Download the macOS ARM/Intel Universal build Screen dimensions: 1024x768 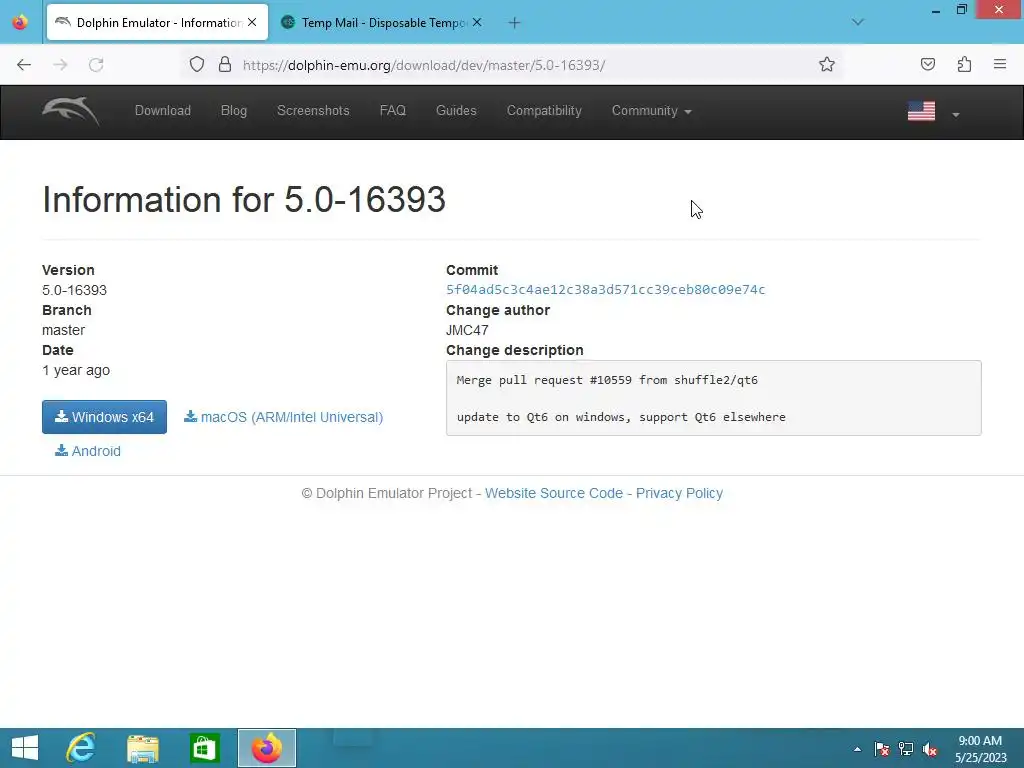pos(283,417)
